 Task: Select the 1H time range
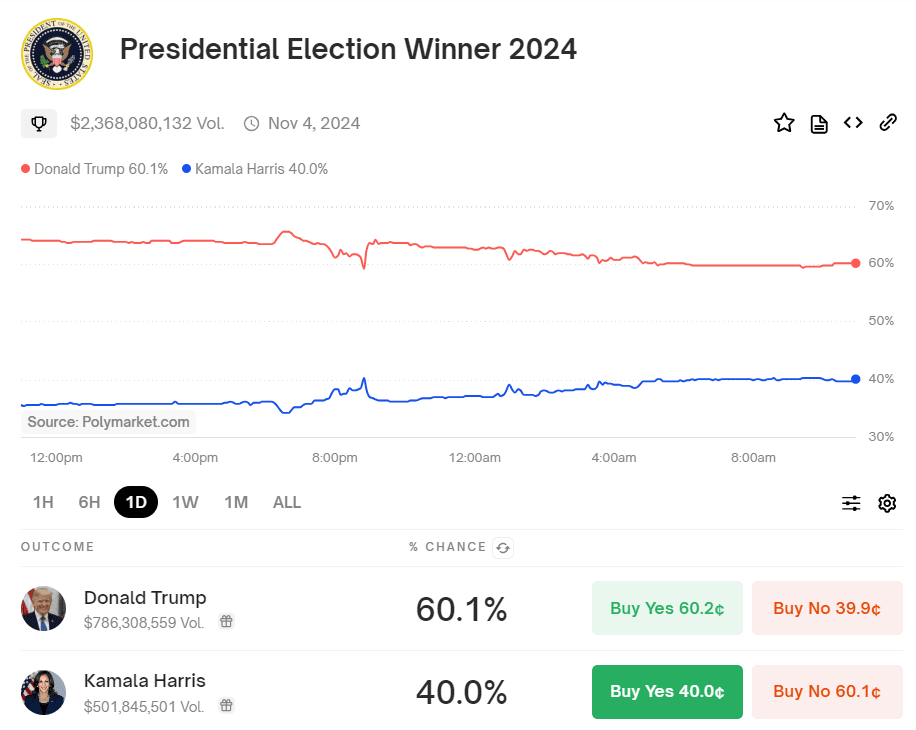[x=43, y=502]
